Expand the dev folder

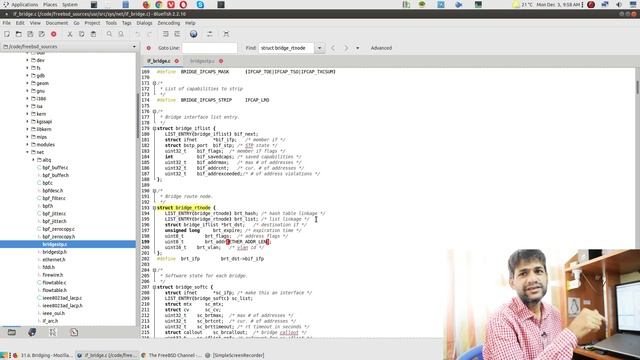pos(27,60)
